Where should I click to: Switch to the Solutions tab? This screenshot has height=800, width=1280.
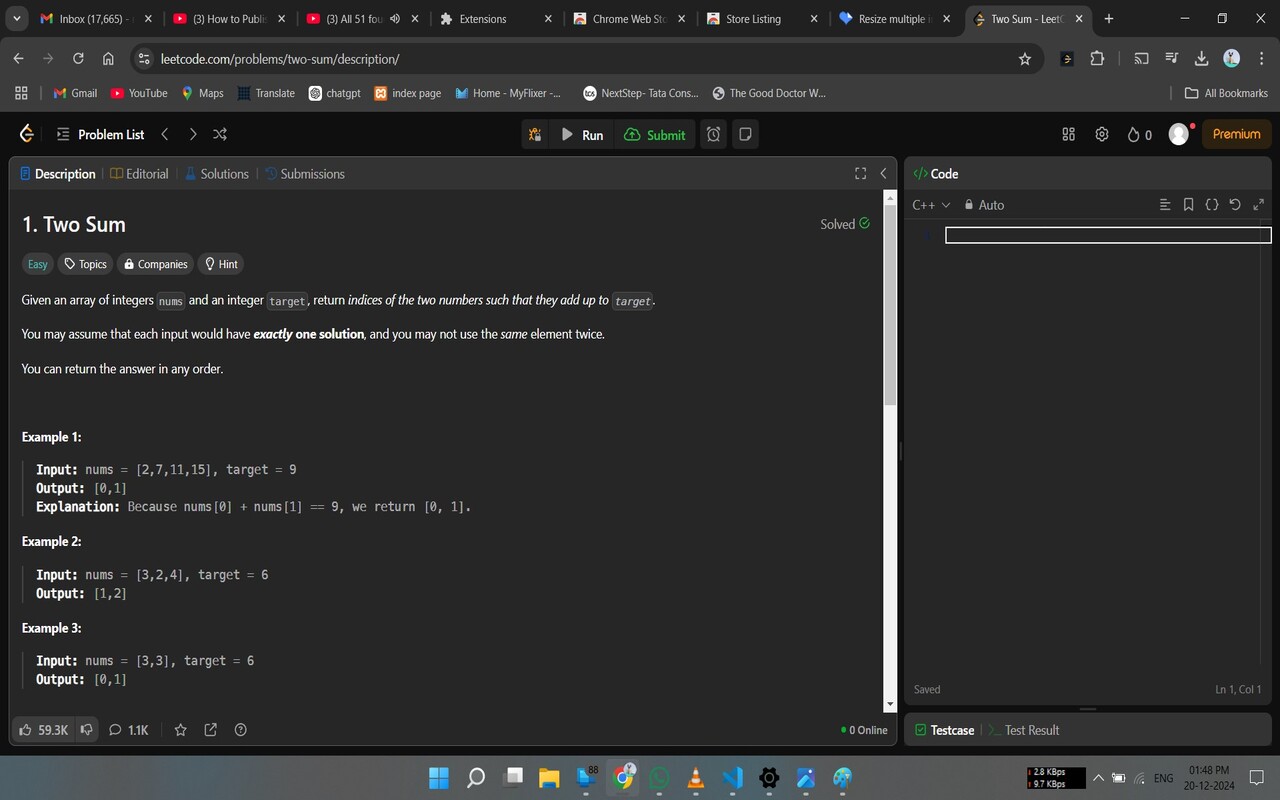click(x=223, y=173)
